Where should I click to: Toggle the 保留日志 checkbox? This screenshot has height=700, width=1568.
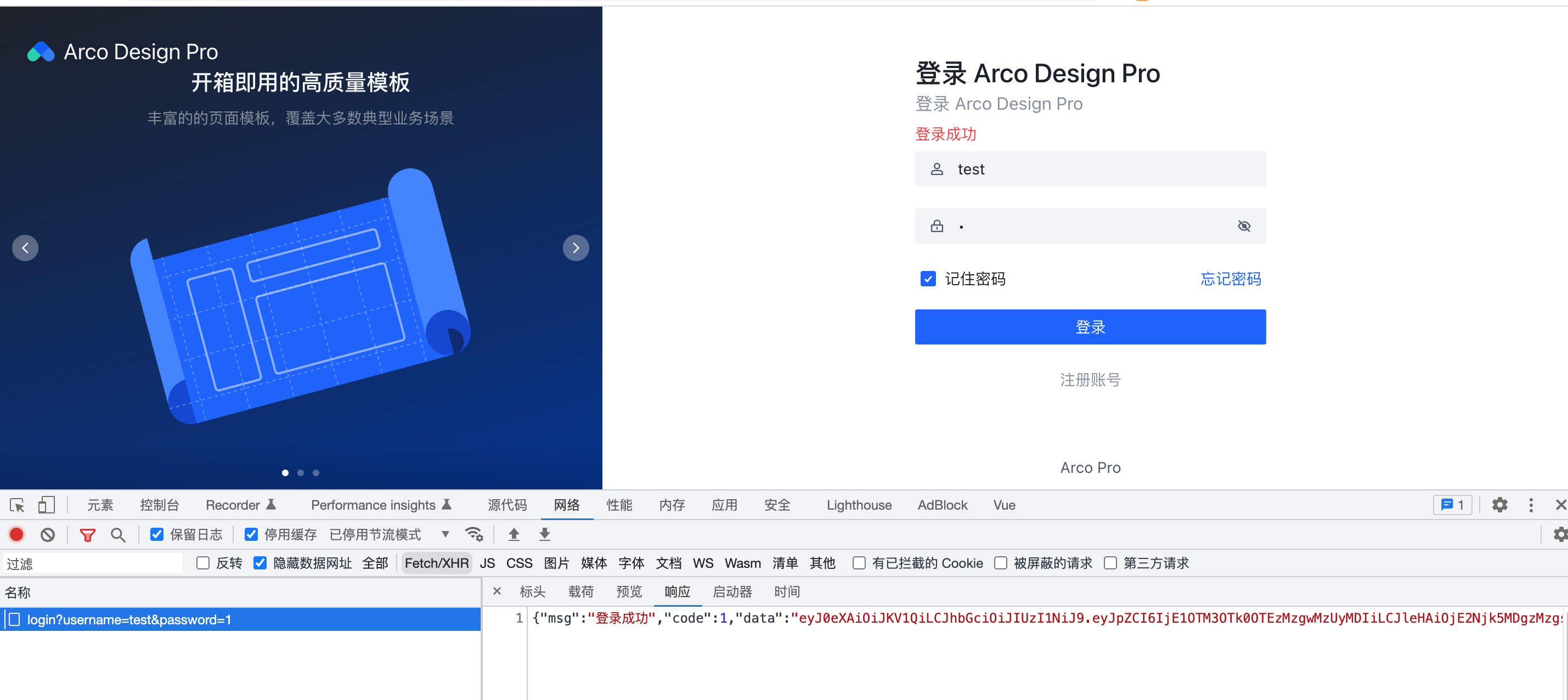157,534
